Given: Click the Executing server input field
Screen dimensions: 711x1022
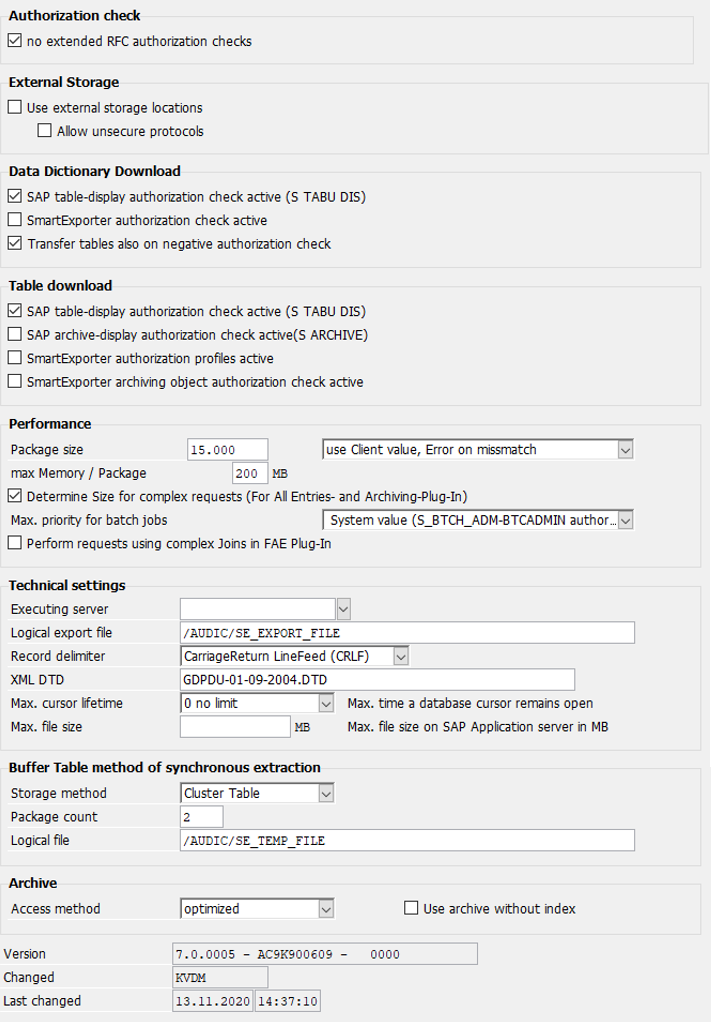Looking at the screenshot, I should click(x=257, y=609).
